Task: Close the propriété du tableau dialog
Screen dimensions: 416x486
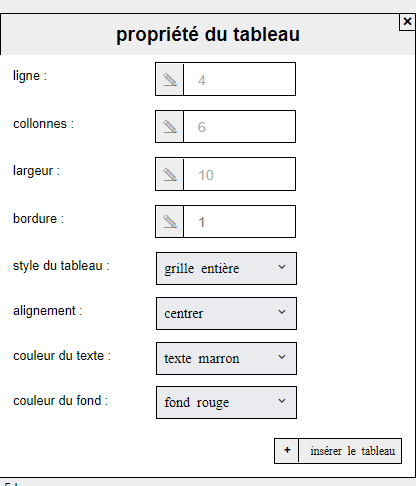Action: tap(407, 22)
